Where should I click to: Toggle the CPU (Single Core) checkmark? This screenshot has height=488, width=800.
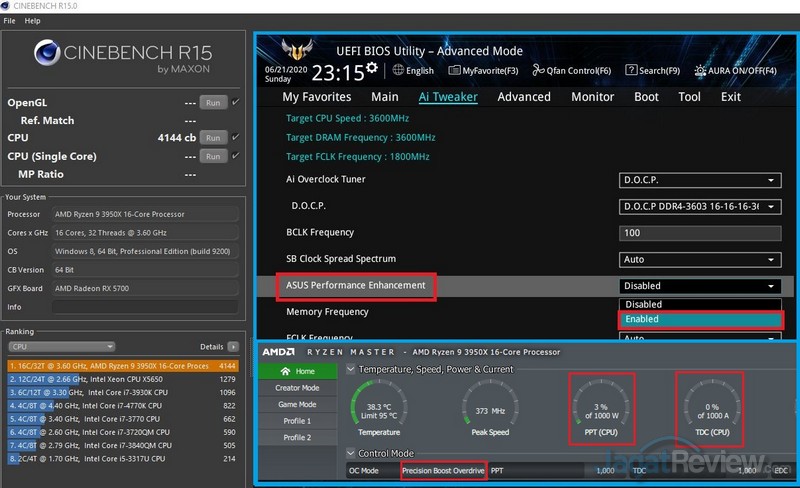(235, 156)
